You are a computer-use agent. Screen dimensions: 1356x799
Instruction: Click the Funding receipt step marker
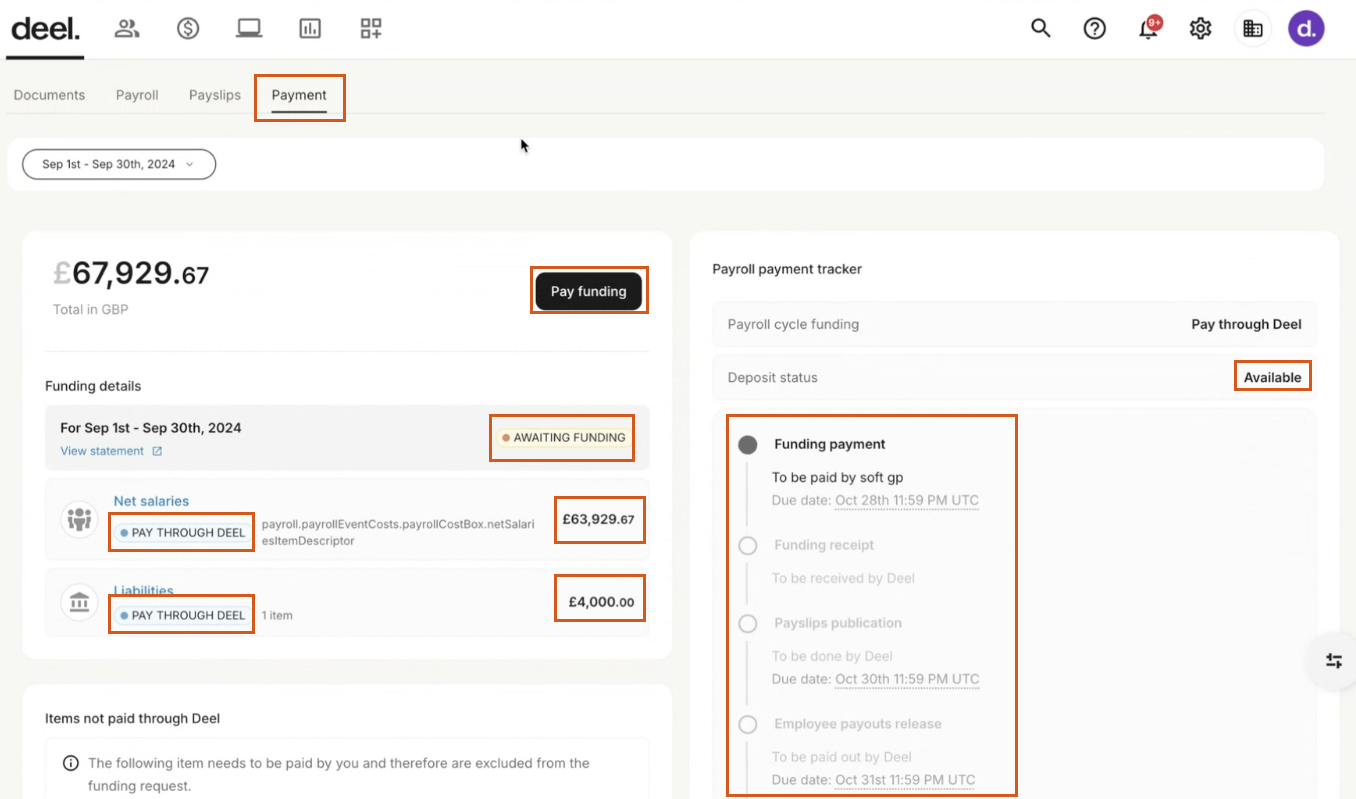click(748, 546)
